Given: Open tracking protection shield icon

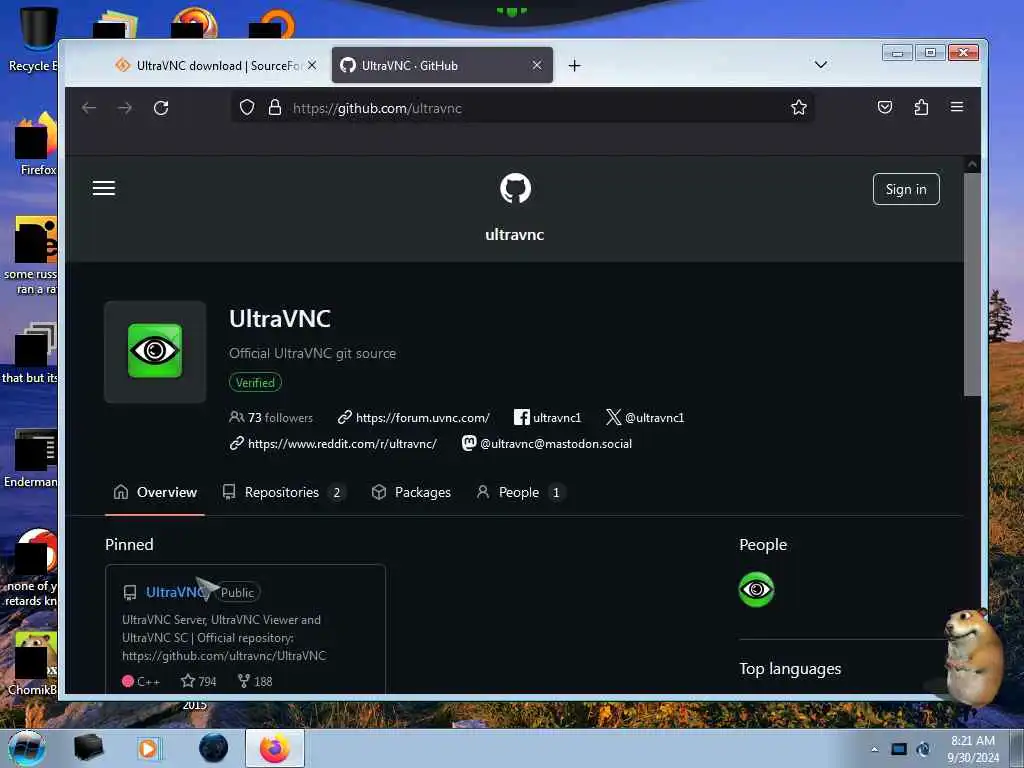Looking at the screenshot, I should 247,108.
